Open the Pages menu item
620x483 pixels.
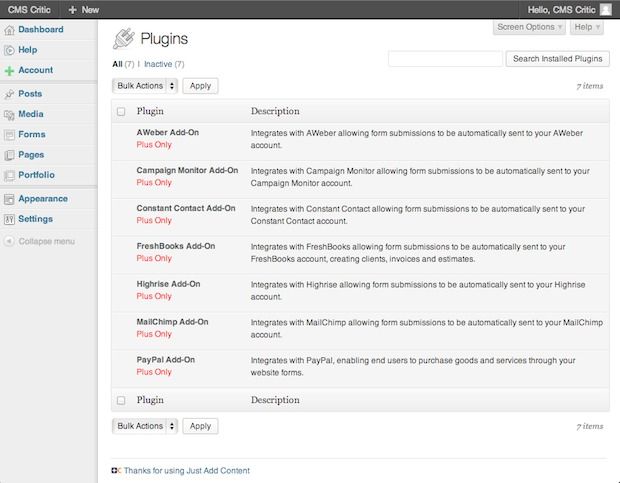(x=31, y=155)
